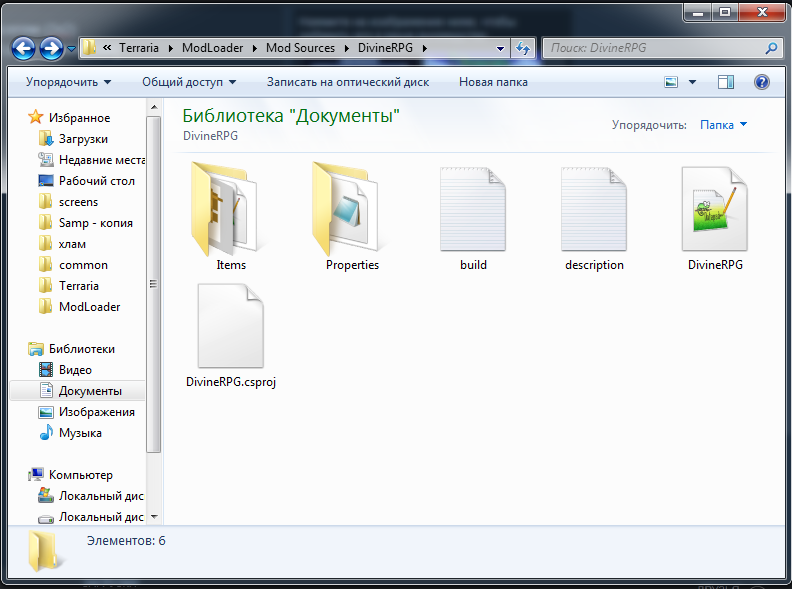The height and width of the screenshot is (589, 792).
Task: Click Новая папка toolbar button
Action: point(493,82)
